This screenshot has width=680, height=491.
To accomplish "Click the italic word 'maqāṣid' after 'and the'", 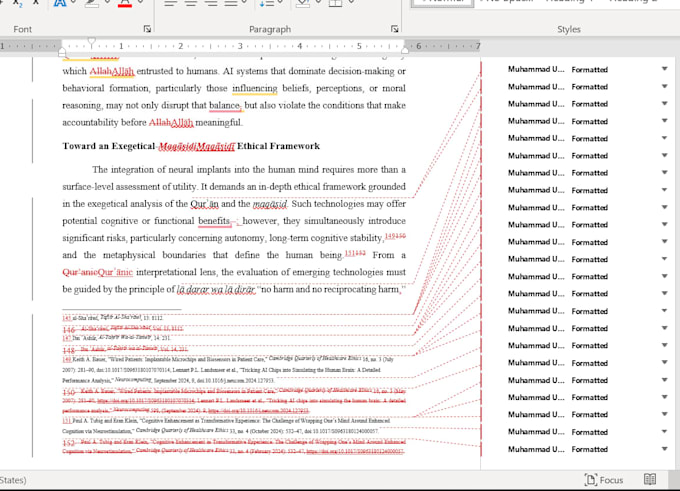I will (270, 204).
